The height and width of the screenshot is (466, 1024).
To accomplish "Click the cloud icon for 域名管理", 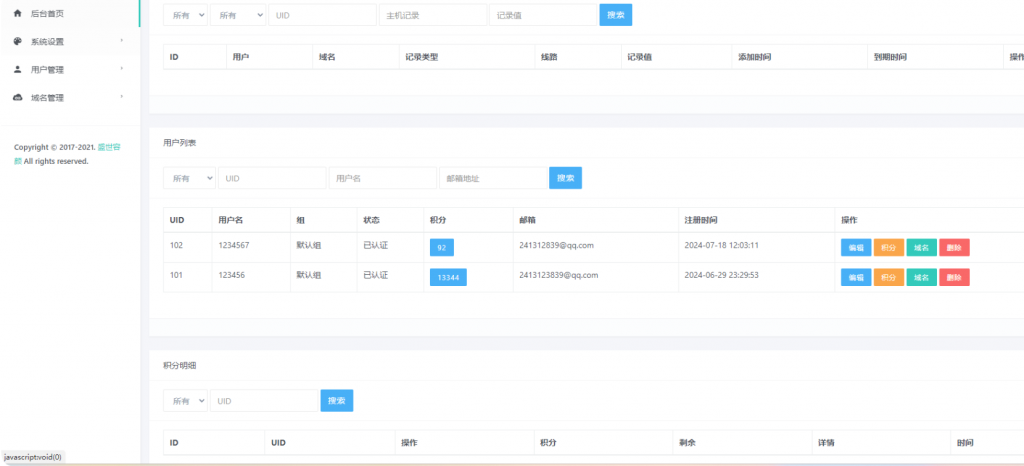I will point(18,98).
